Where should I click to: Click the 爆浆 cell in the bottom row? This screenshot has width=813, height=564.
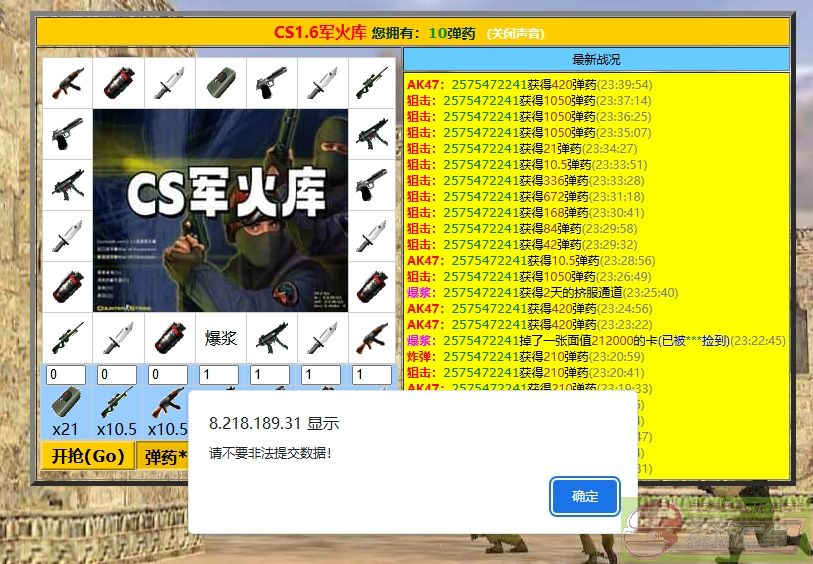(x=220, y=338)
